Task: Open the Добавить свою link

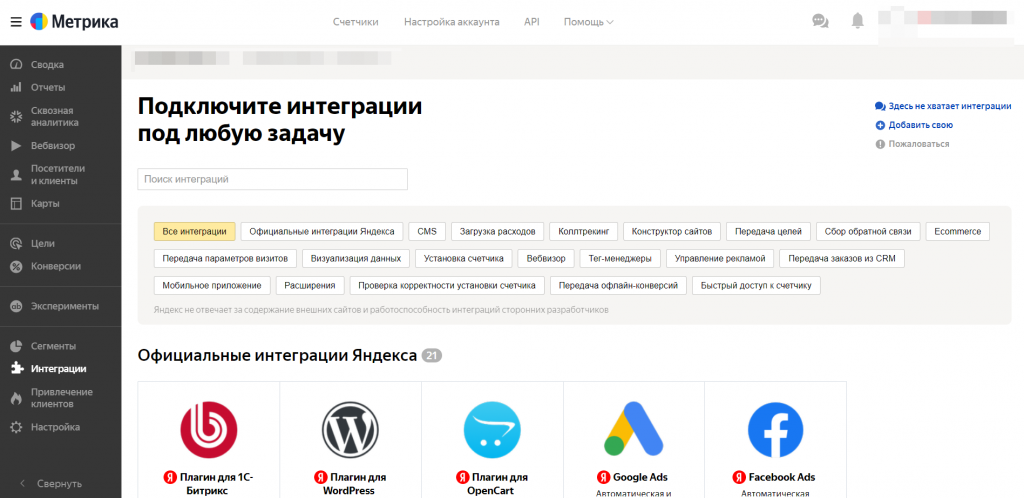Action: [x=920, y=125]
